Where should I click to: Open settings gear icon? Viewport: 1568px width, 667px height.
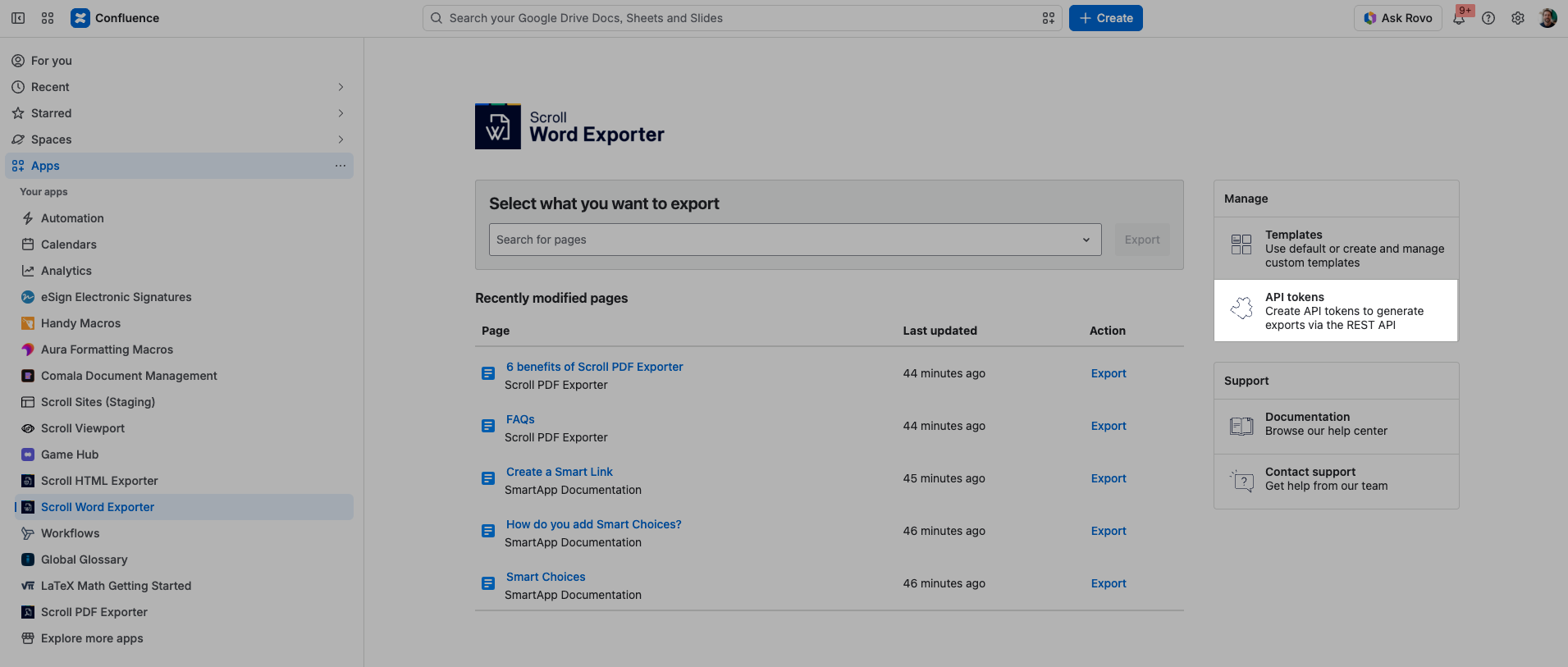1518,18
